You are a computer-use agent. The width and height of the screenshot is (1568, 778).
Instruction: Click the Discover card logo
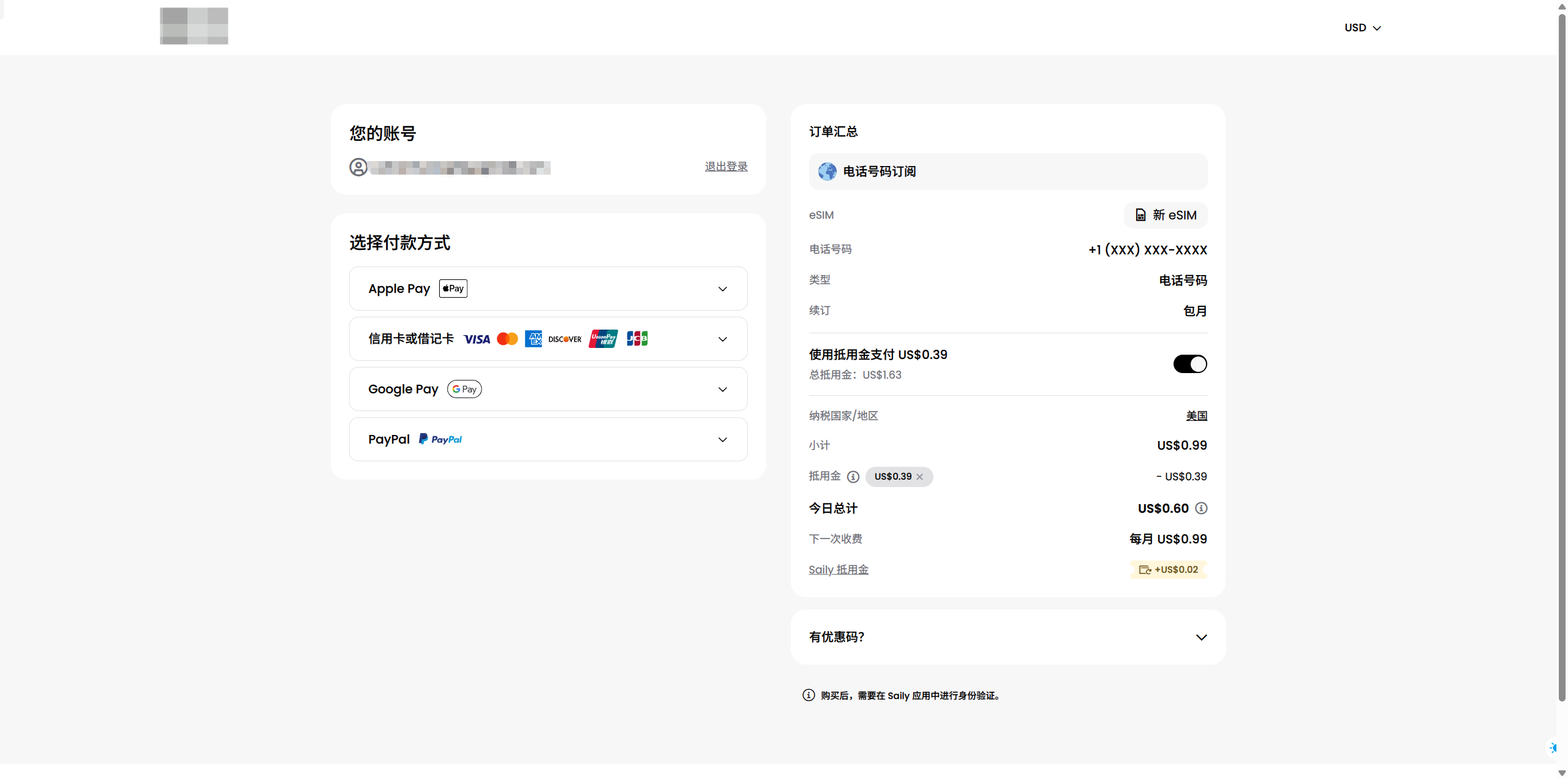pos(565,339)
